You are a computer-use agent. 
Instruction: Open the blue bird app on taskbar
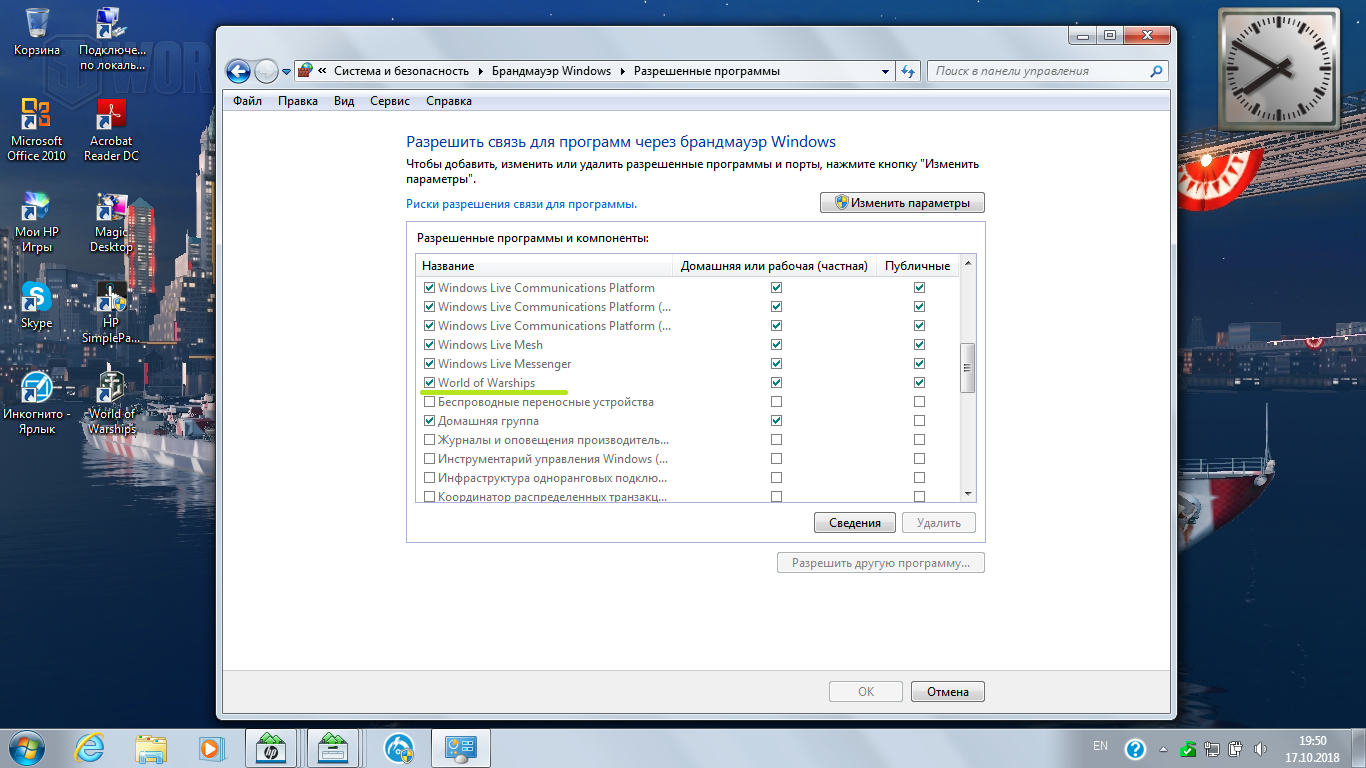tap(400, 747)
